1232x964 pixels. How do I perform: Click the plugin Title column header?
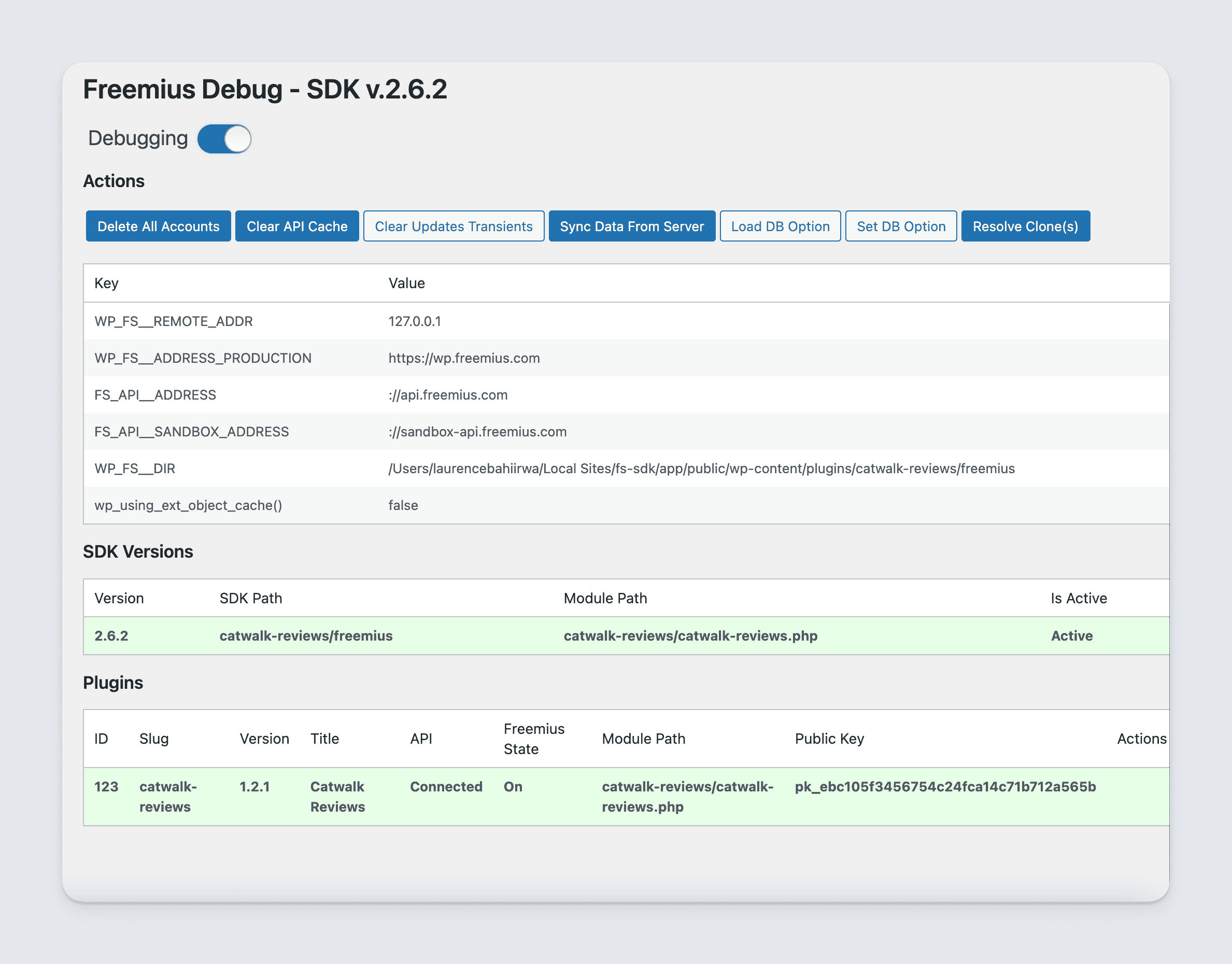click(324, 738)
